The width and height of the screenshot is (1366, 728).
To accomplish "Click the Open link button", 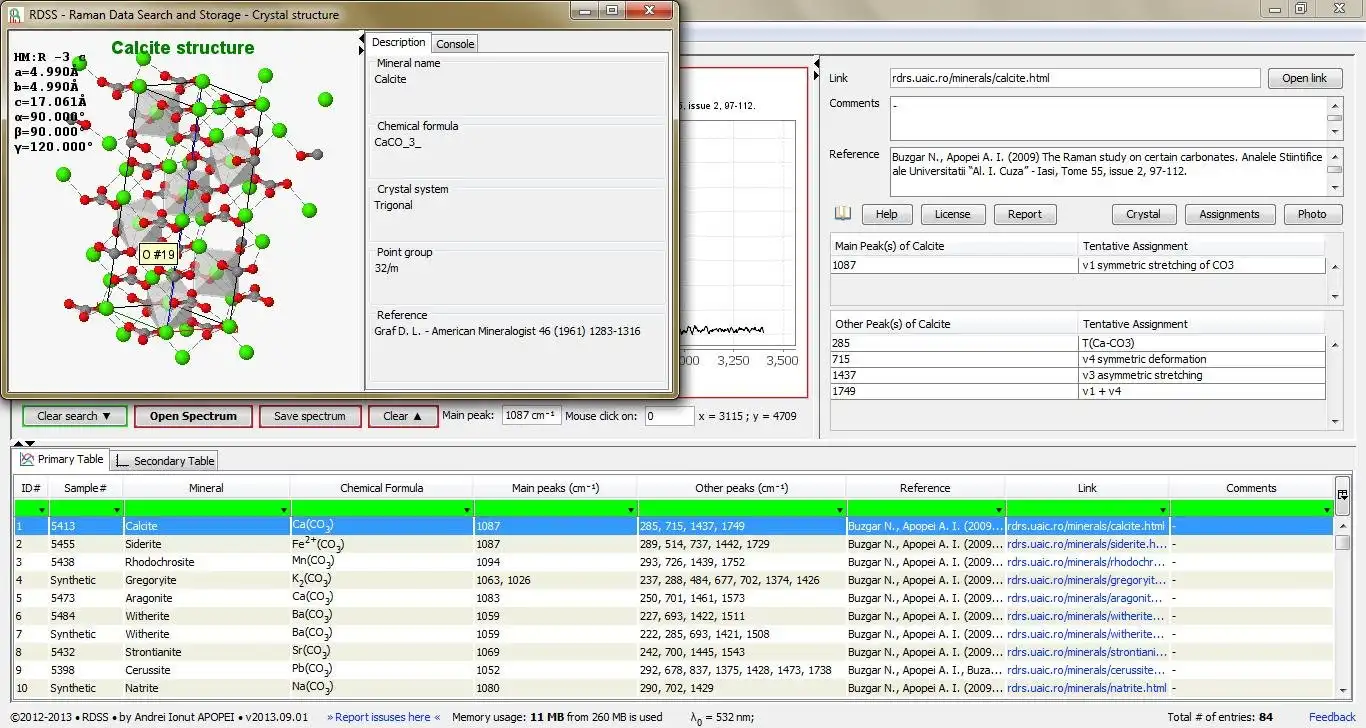I will [x=1304, y=78].
